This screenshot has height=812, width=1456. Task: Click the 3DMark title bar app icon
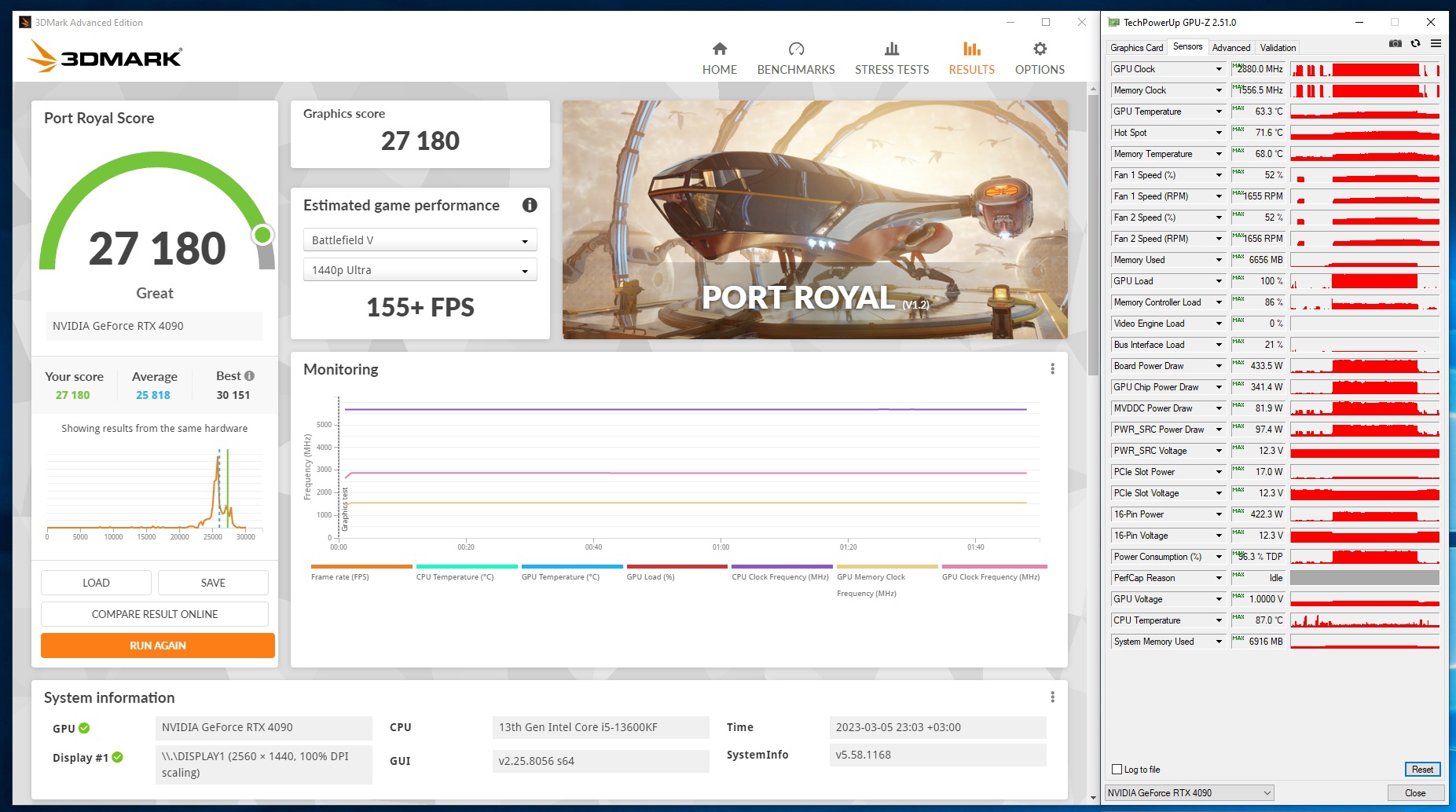pos(25,23)
